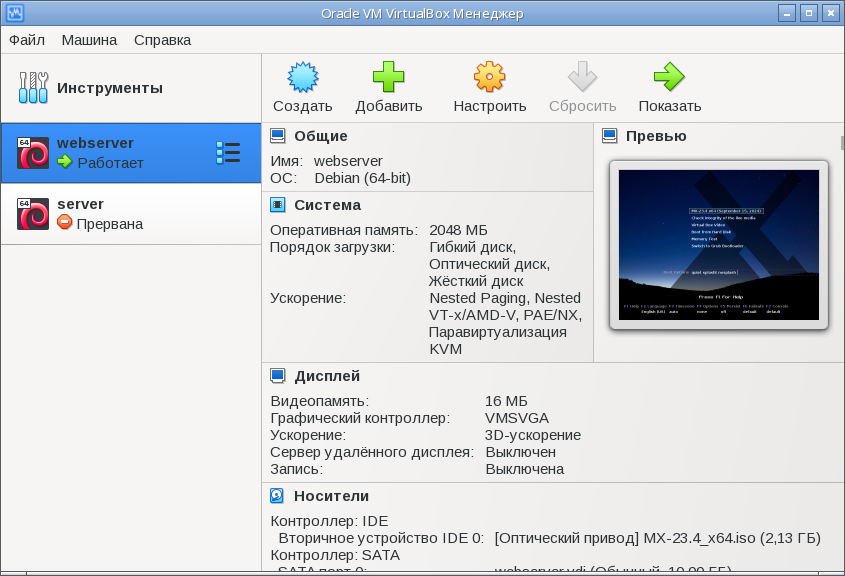Screen dimensions: 845x576
Task: Maximize the VirtualBox manager window
Action: 808,13
